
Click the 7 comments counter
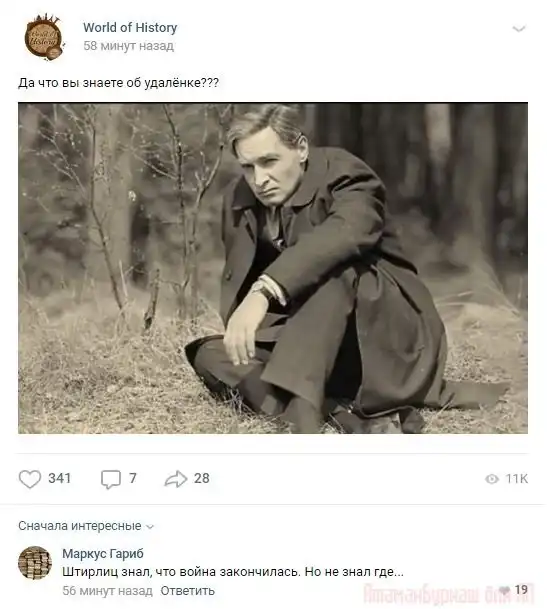coord(133,478)
